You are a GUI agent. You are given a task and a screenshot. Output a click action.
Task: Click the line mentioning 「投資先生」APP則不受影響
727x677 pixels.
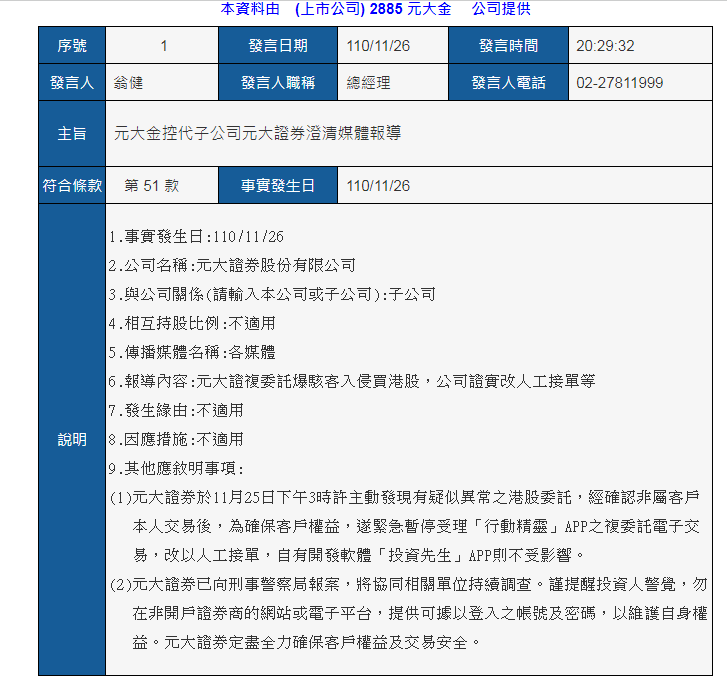(x=358, y=555)
